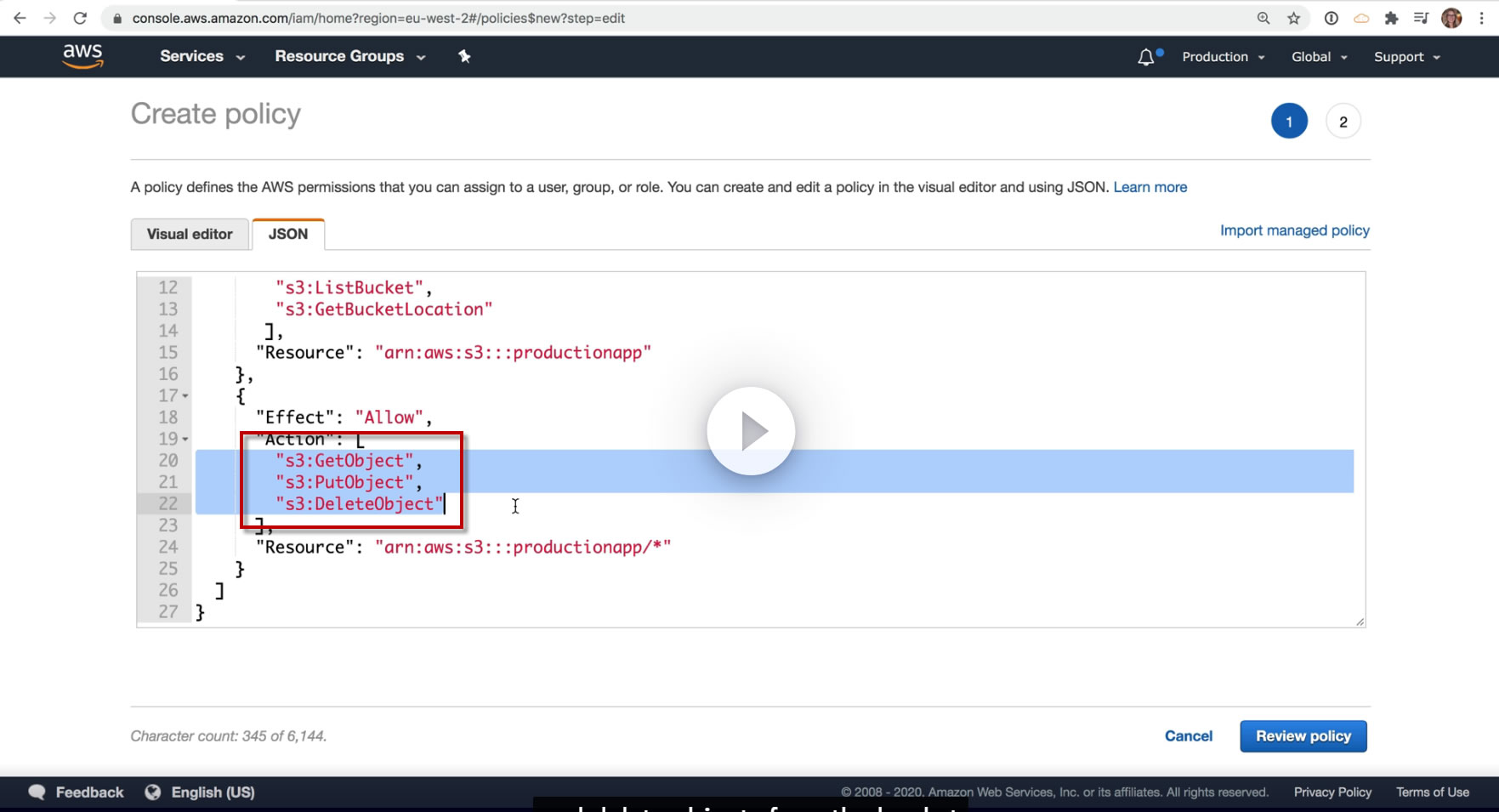This screenshot has width=1499, height=812.
Task: Bookmark this page with the star icon
Action: click(x=1294, y=18)
